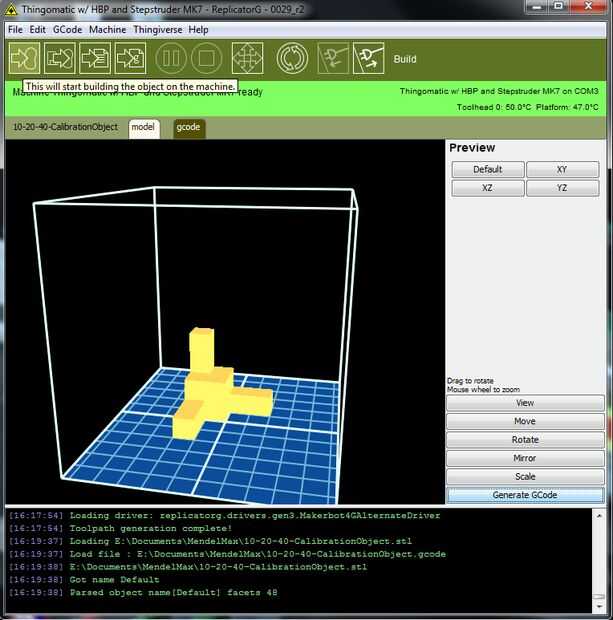Click the Toolhead 0 temperature status text
The height and width of the screenshot is (620, 613).
point(494,107)
